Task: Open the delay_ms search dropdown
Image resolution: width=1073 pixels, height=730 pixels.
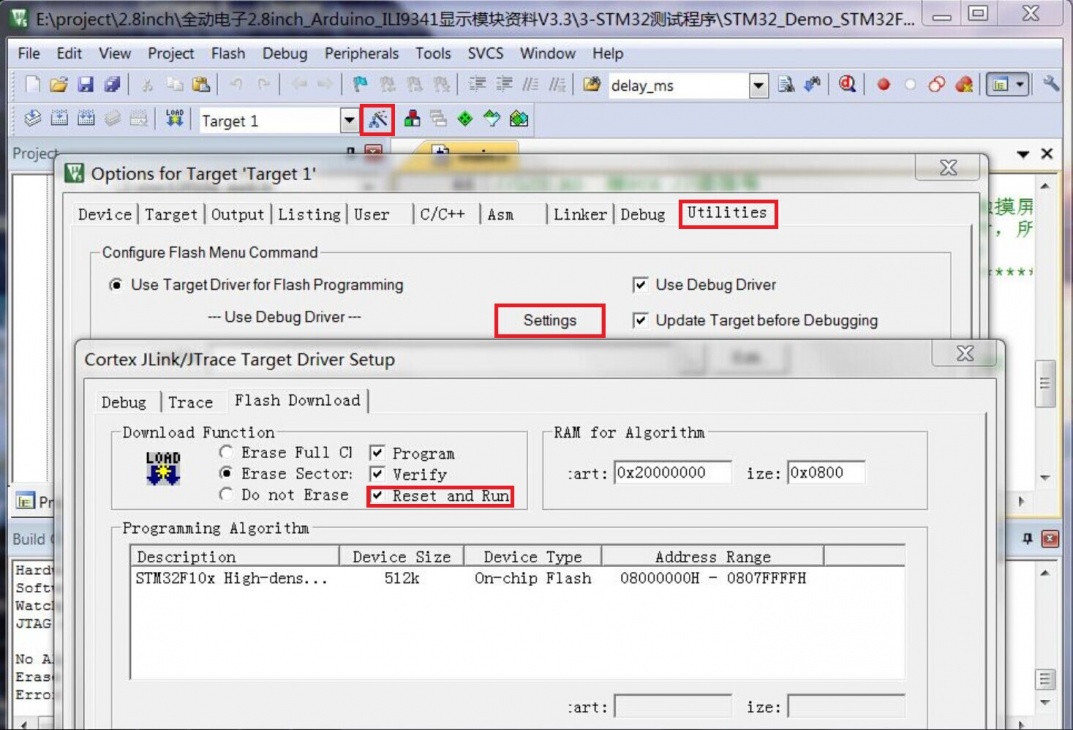Action: [x=758, y=86]
